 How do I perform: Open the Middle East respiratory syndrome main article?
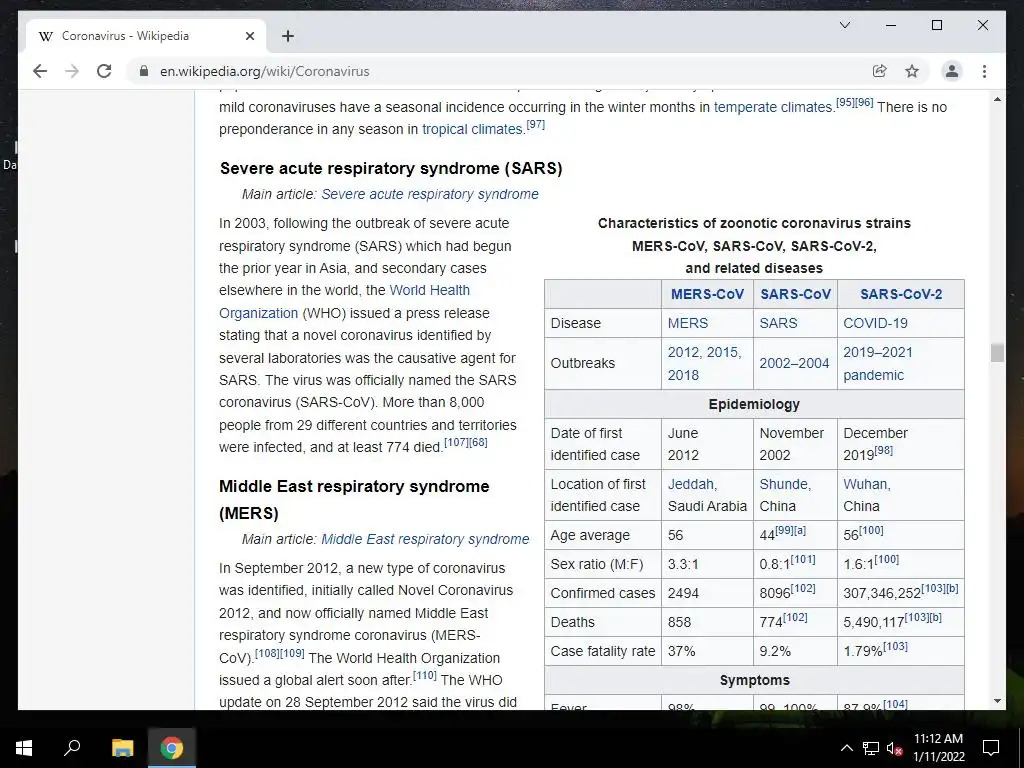tap(425, 539)
